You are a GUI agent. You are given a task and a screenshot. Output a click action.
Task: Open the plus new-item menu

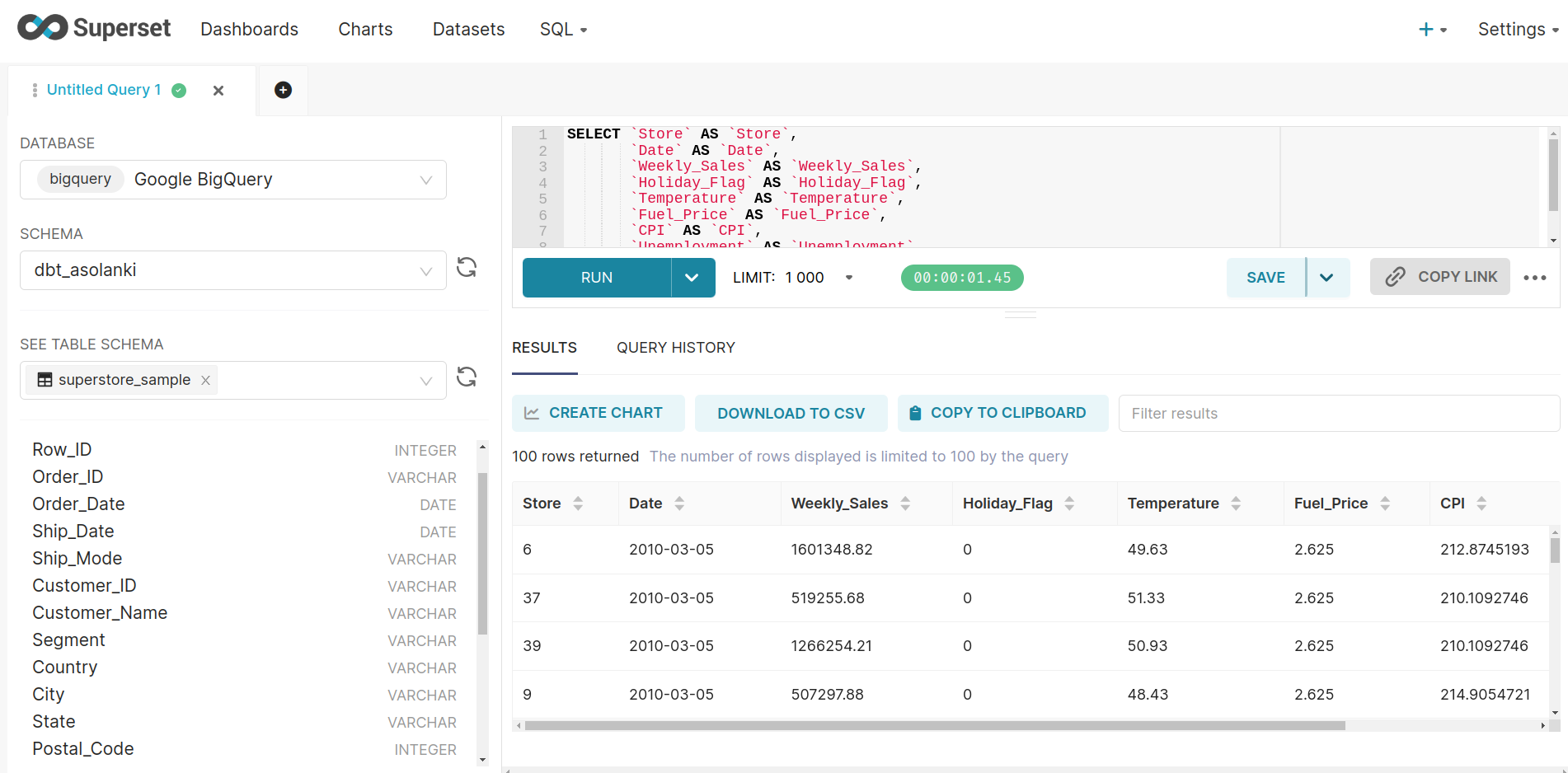(x=1432, y=30)
